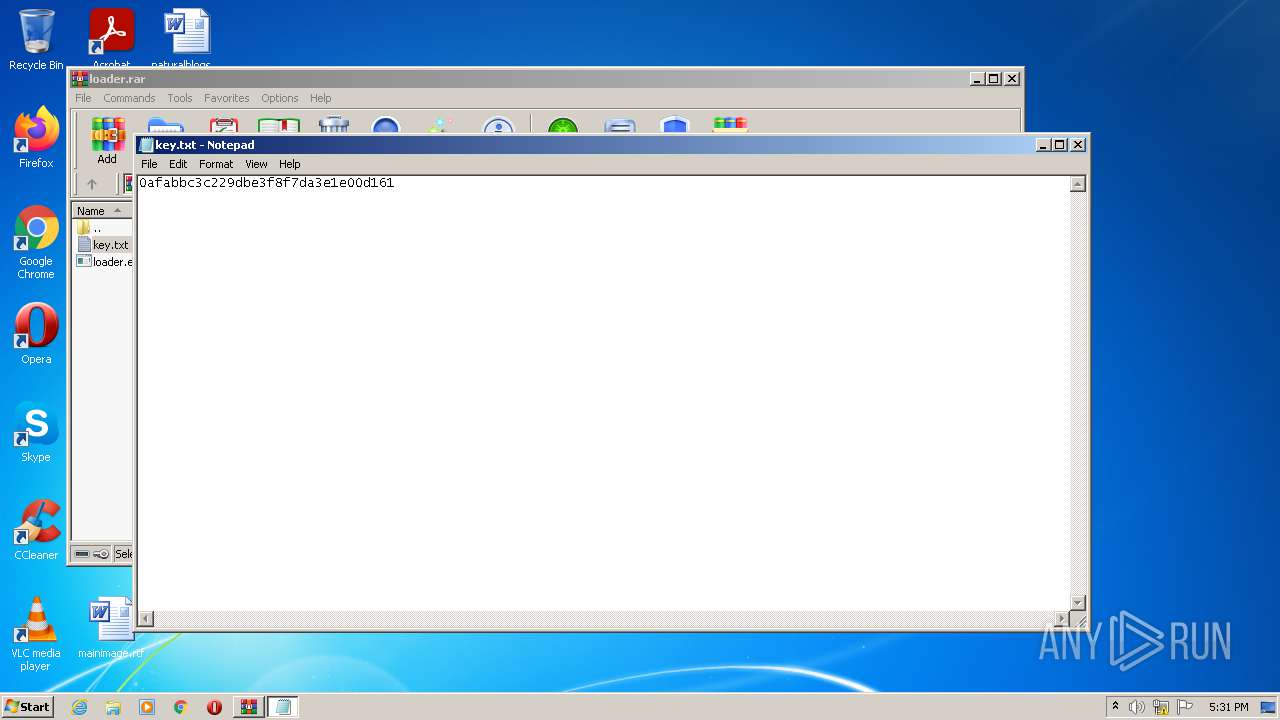Viewport: 1280px width, 720px height.
Task: Close the Notepad window
Action: 1078,145
